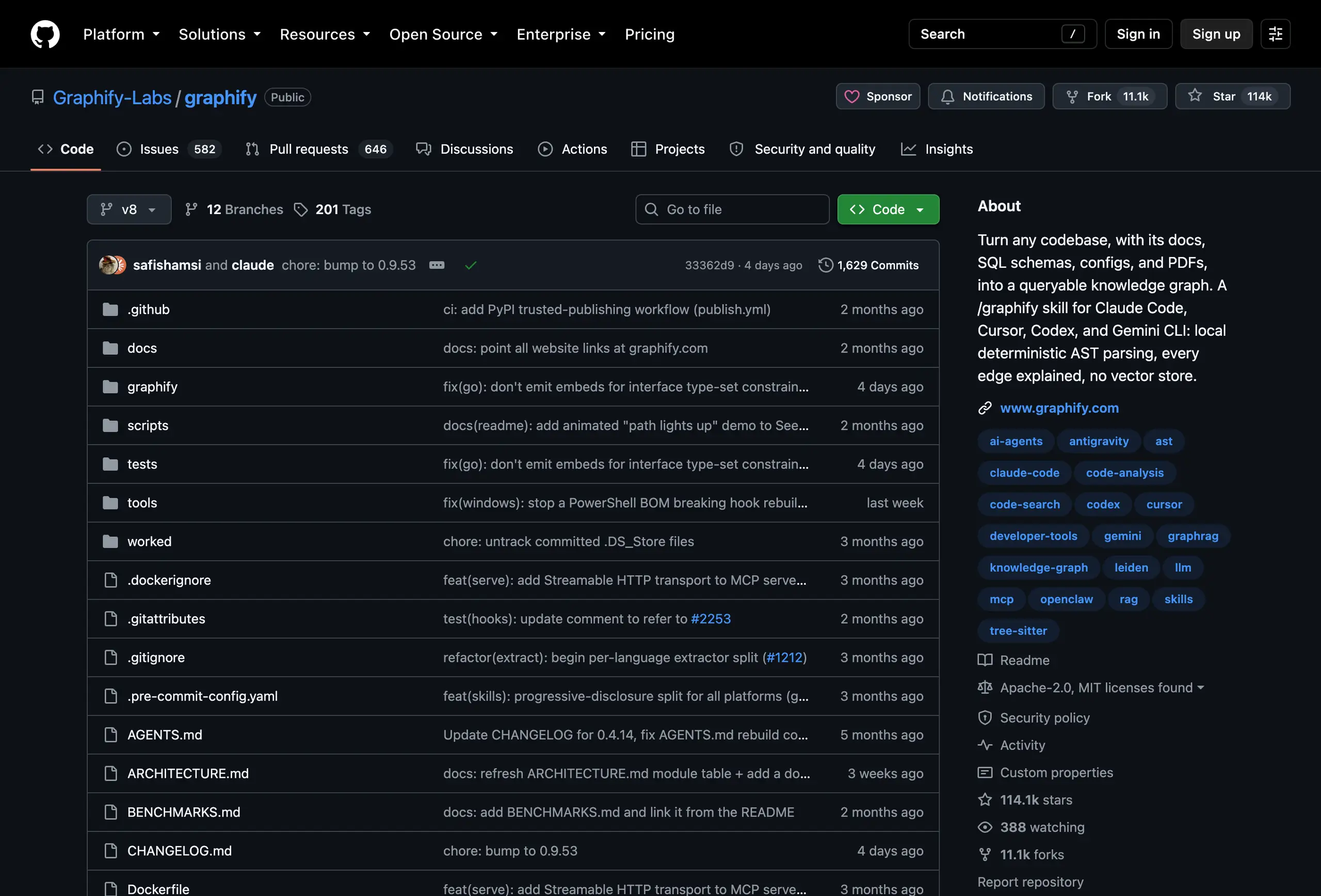Click the Sign up button
1321x896 pixels.
click(1216, 34)
